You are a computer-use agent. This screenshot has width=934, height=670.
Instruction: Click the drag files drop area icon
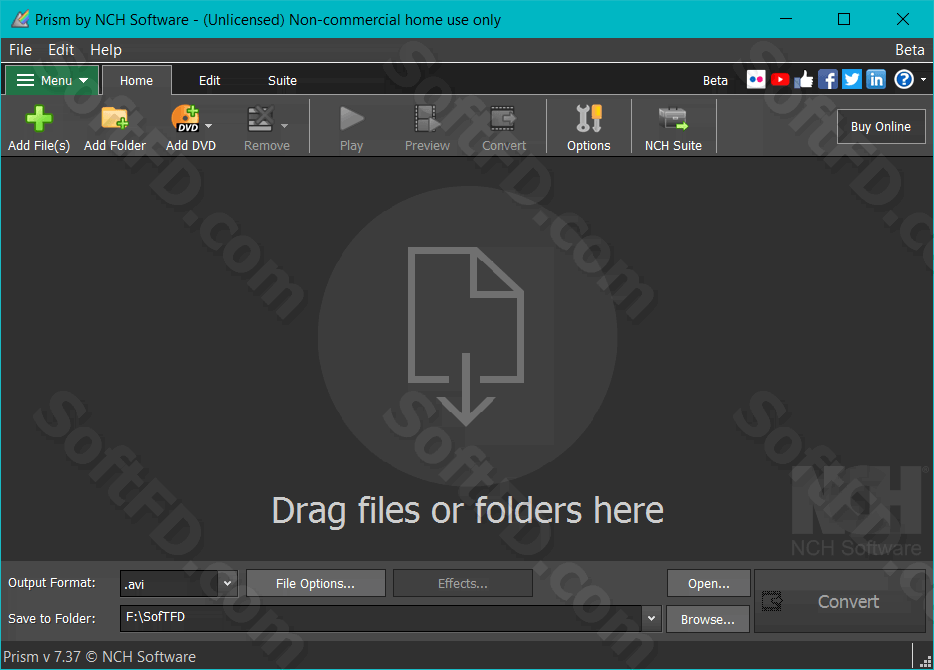466,336
